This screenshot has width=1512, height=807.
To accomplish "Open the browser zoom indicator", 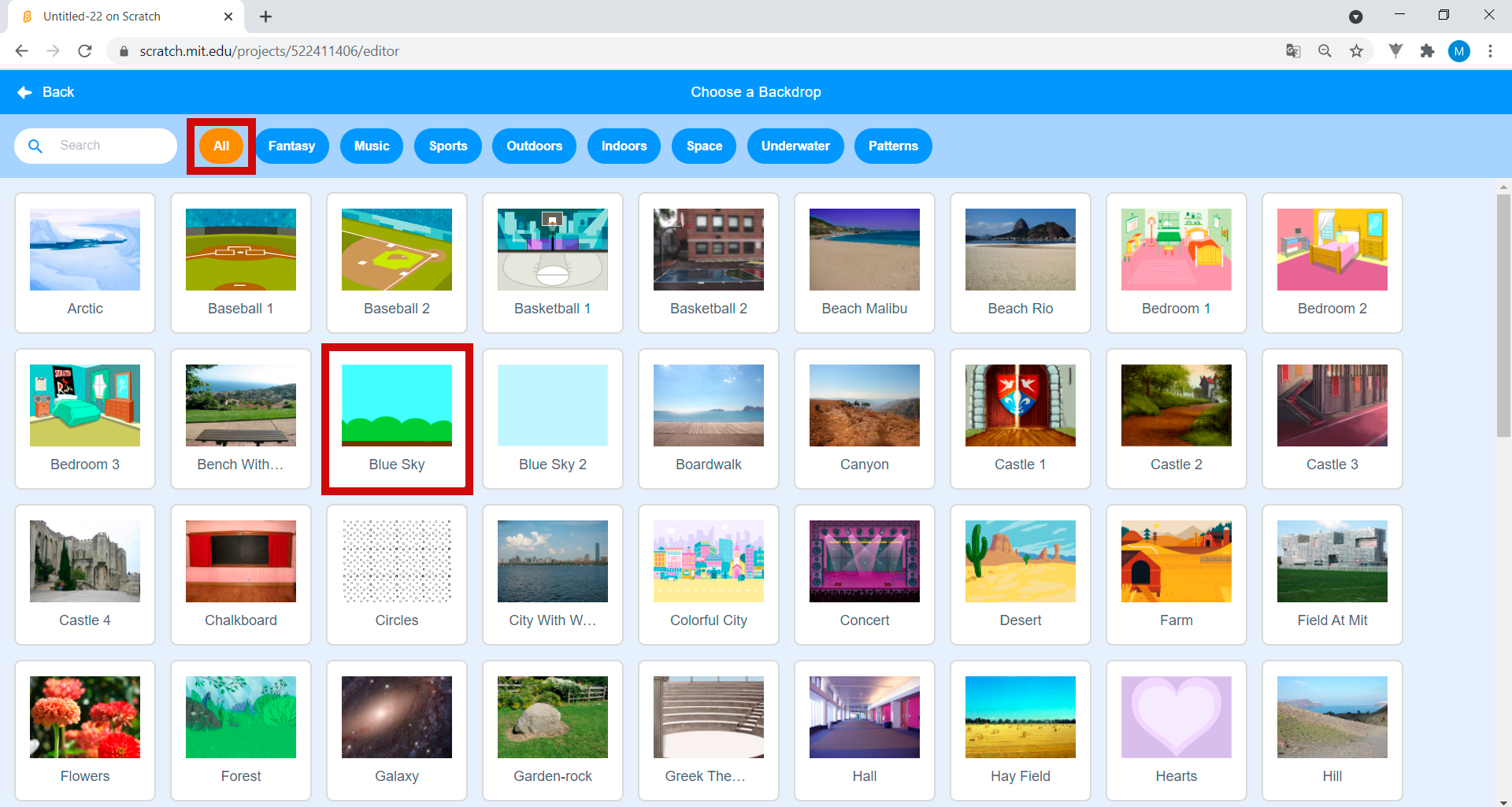I will (x=1325, y=51).
